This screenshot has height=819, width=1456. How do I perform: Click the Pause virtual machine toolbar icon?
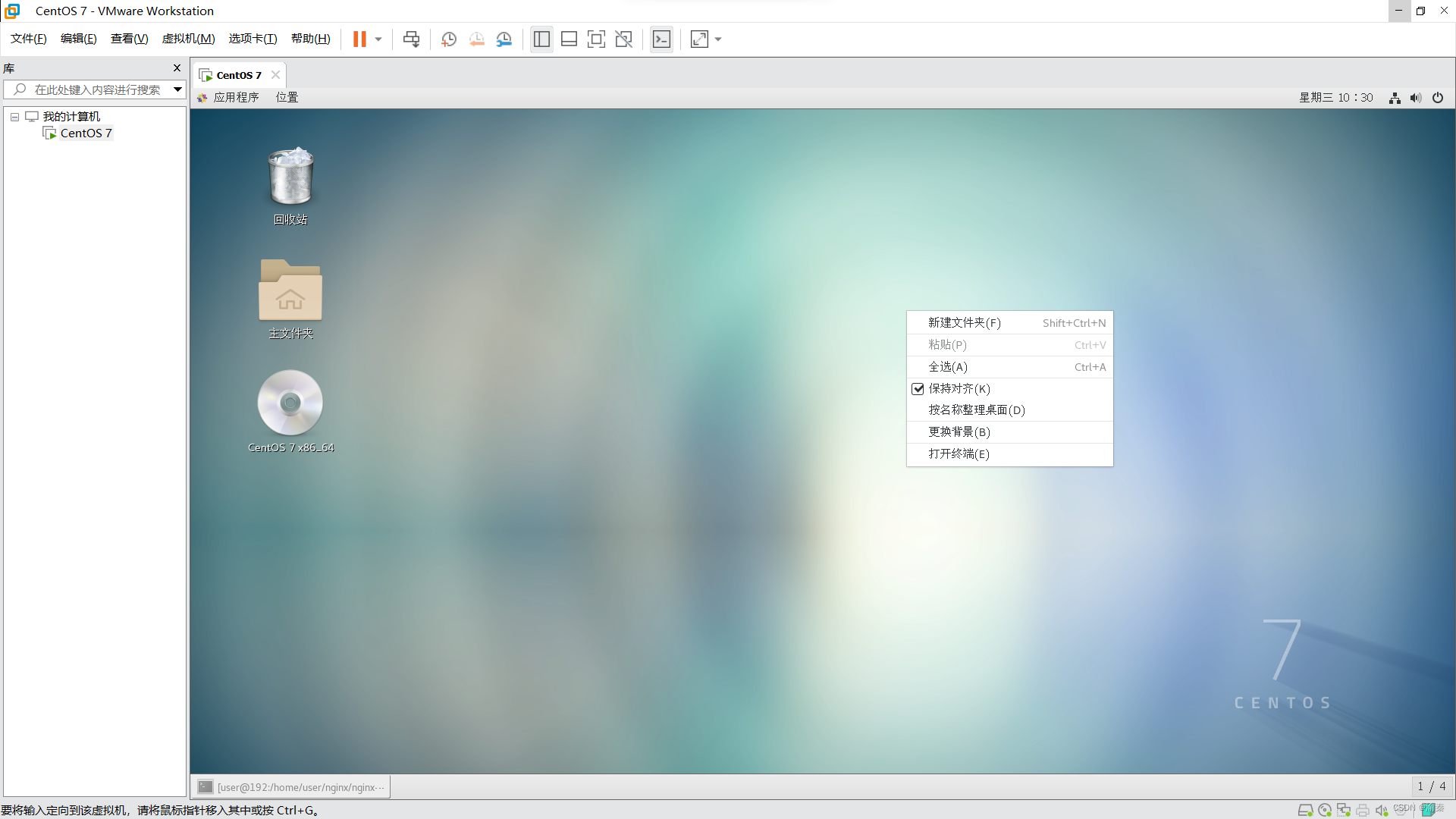coord(359,39)
